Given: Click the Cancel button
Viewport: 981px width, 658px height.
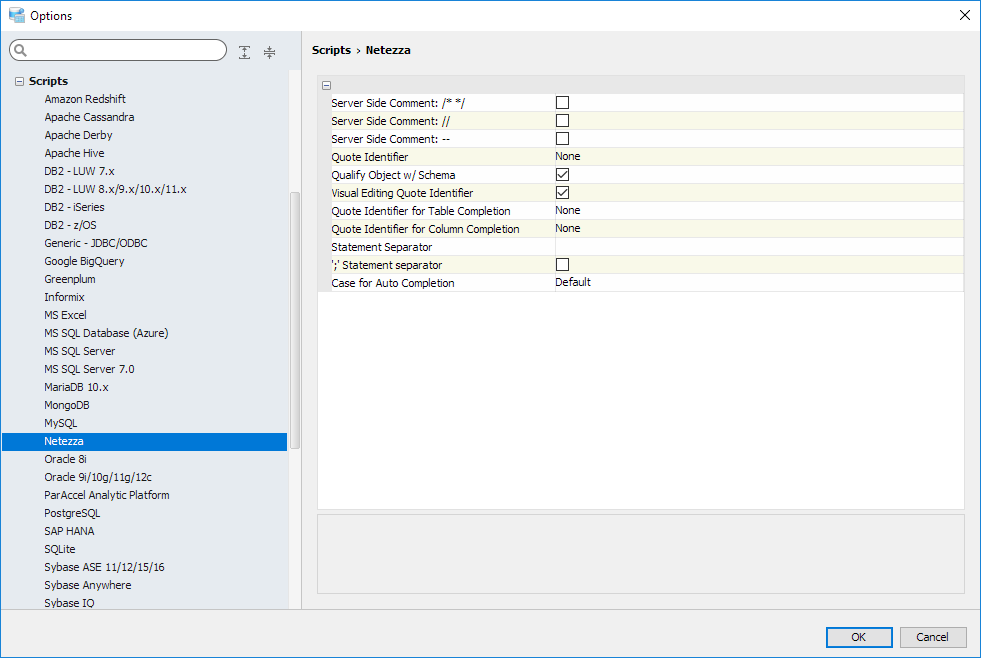Looking at the screenshot, I should [932, 637].
